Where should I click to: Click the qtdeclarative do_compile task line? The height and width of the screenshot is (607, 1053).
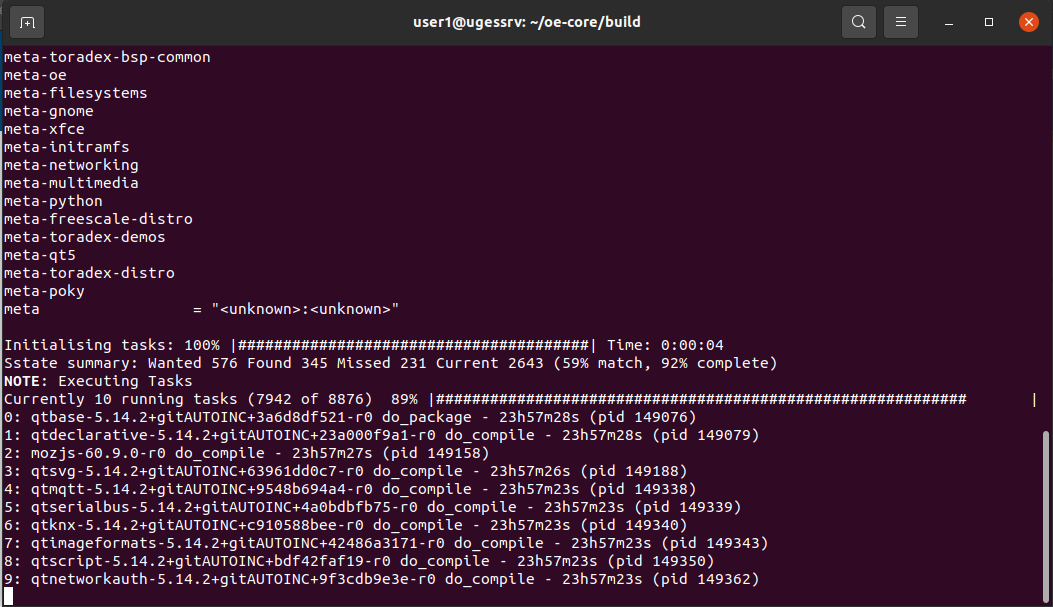(x=381, y=436)
